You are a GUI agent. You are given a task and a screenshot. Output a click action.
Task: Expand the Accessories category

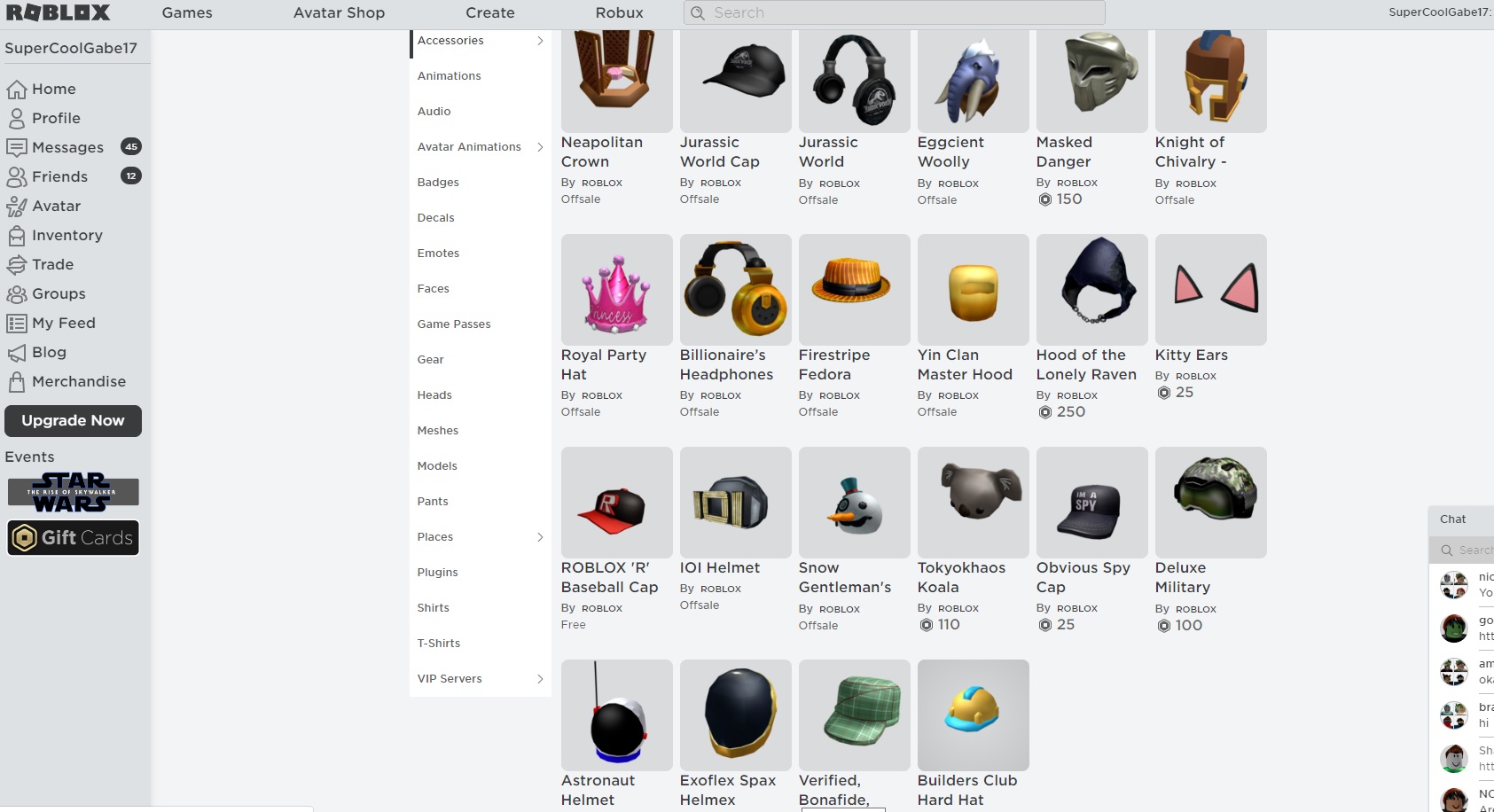pos(540,41)
